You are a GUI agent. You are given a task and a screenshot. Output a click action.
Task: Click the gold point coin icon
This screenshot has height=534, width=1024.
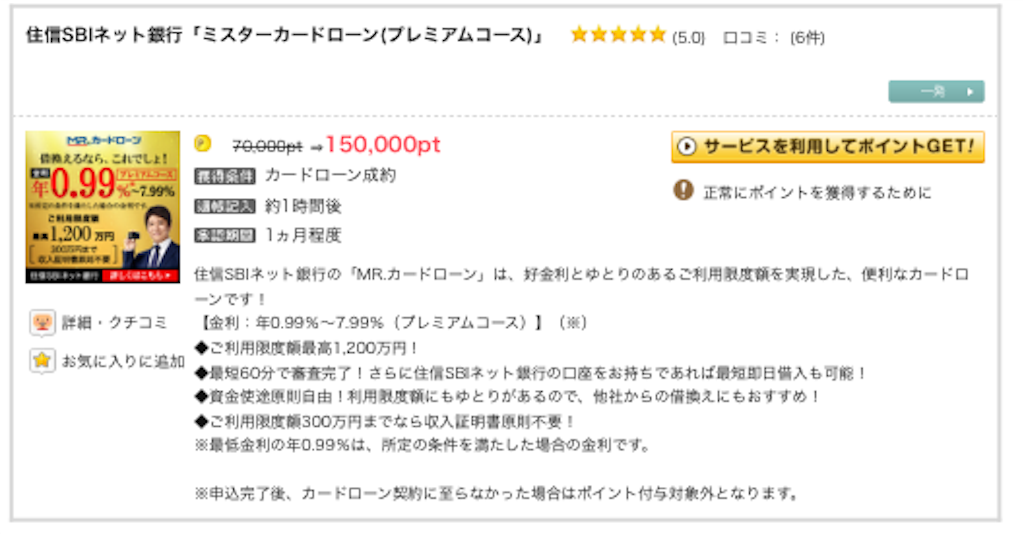(x=203, y=144)
